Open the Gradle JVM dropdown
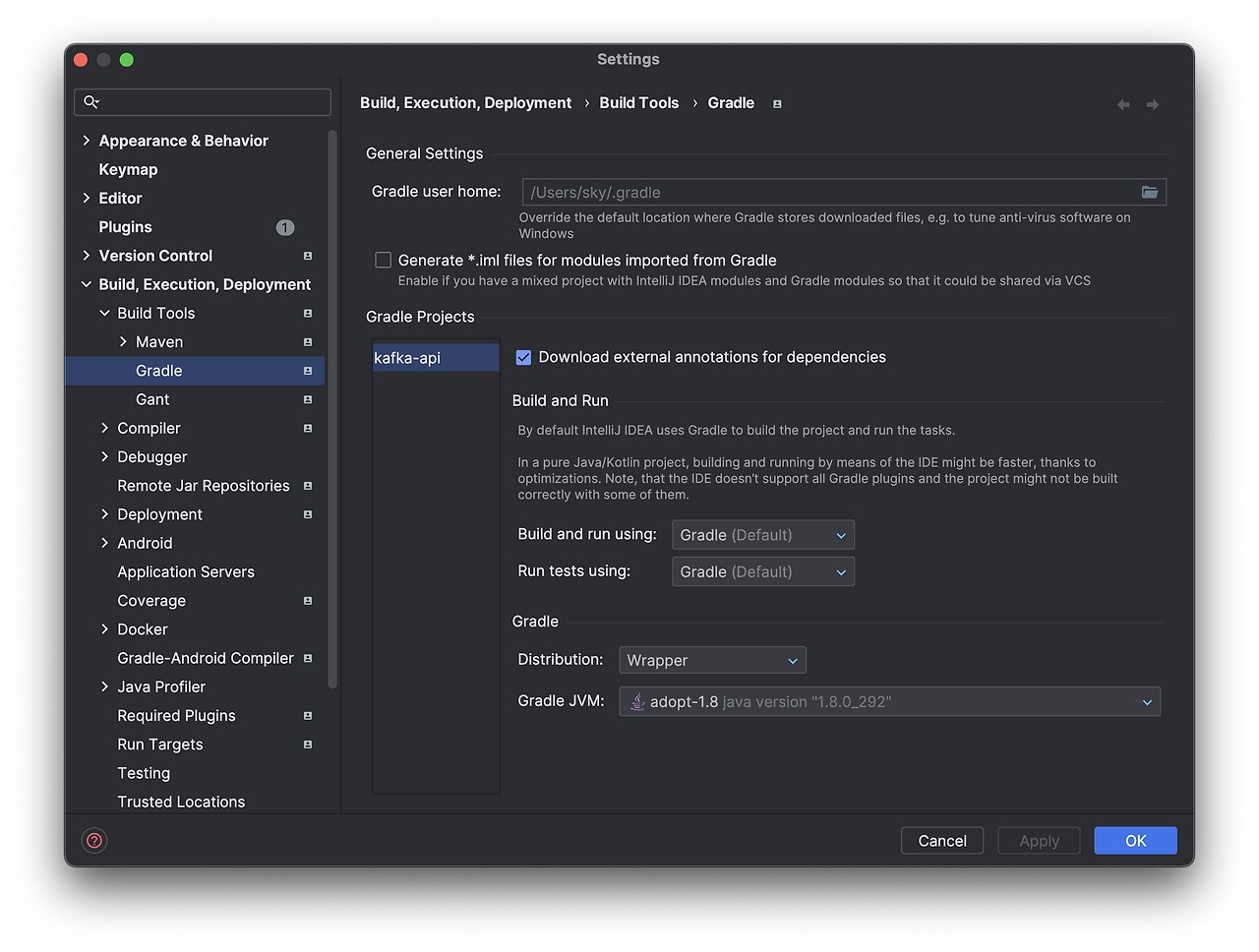The height and width of the screenshot is (952, 1259). [890, 701]
